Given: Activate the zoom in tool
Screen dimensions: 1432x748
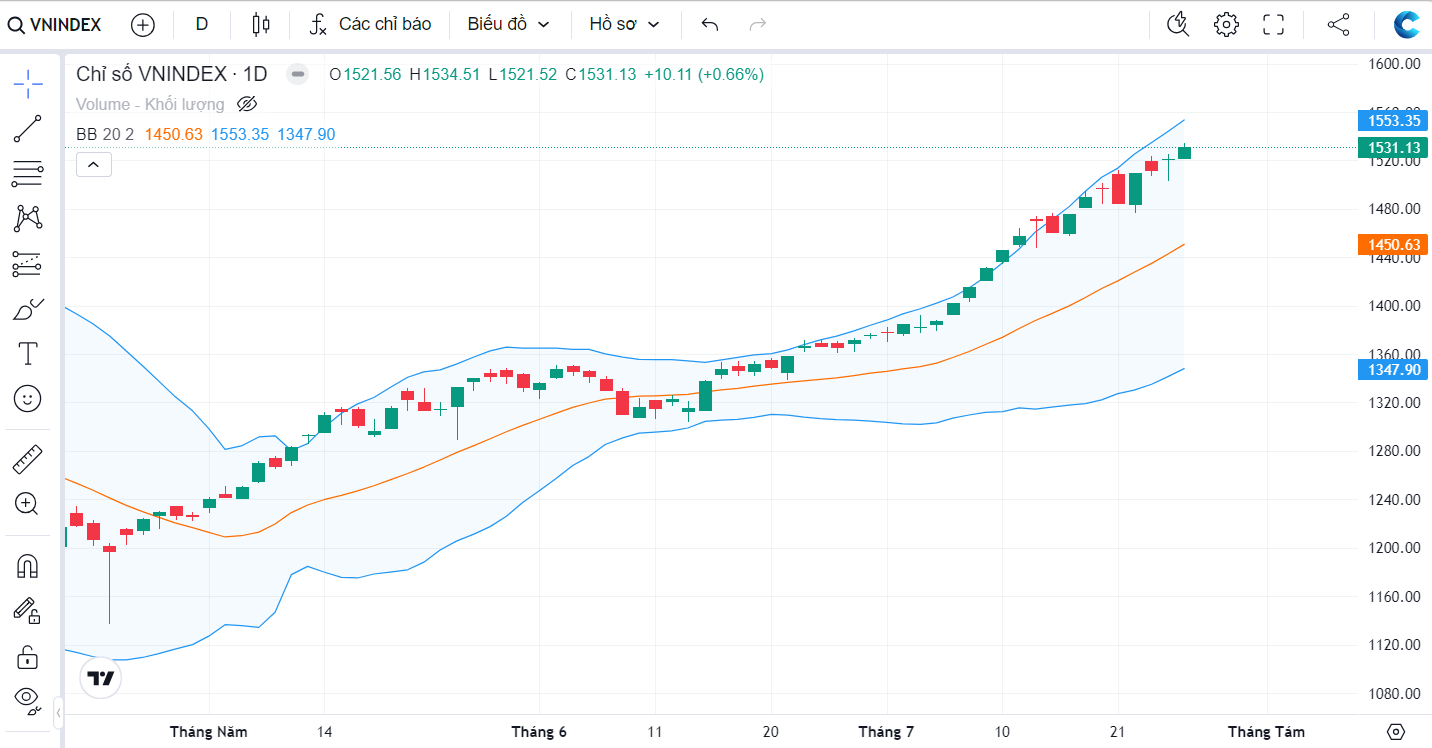Looking at the screenshot, I should point(28,503).
